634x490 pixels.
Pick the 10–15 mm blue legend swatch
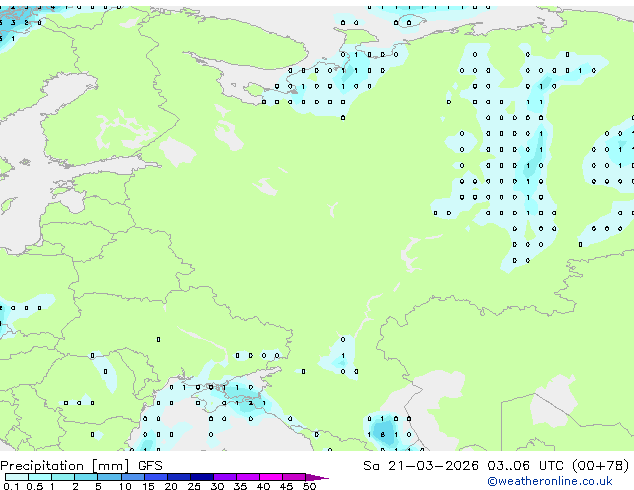(133, 477)
